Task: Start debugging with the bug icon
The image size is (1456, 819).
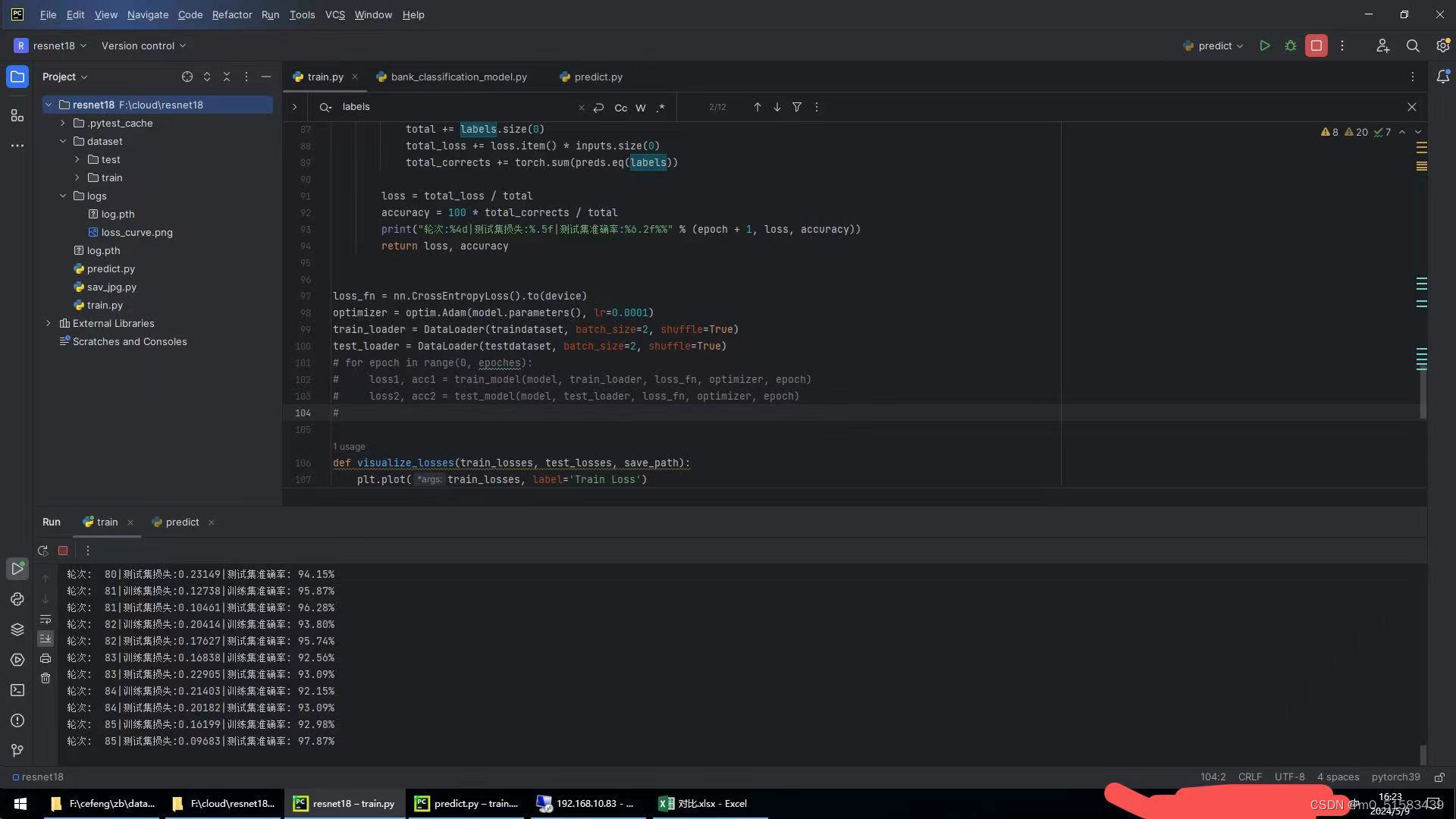Action: click(x=1291, y=45)
